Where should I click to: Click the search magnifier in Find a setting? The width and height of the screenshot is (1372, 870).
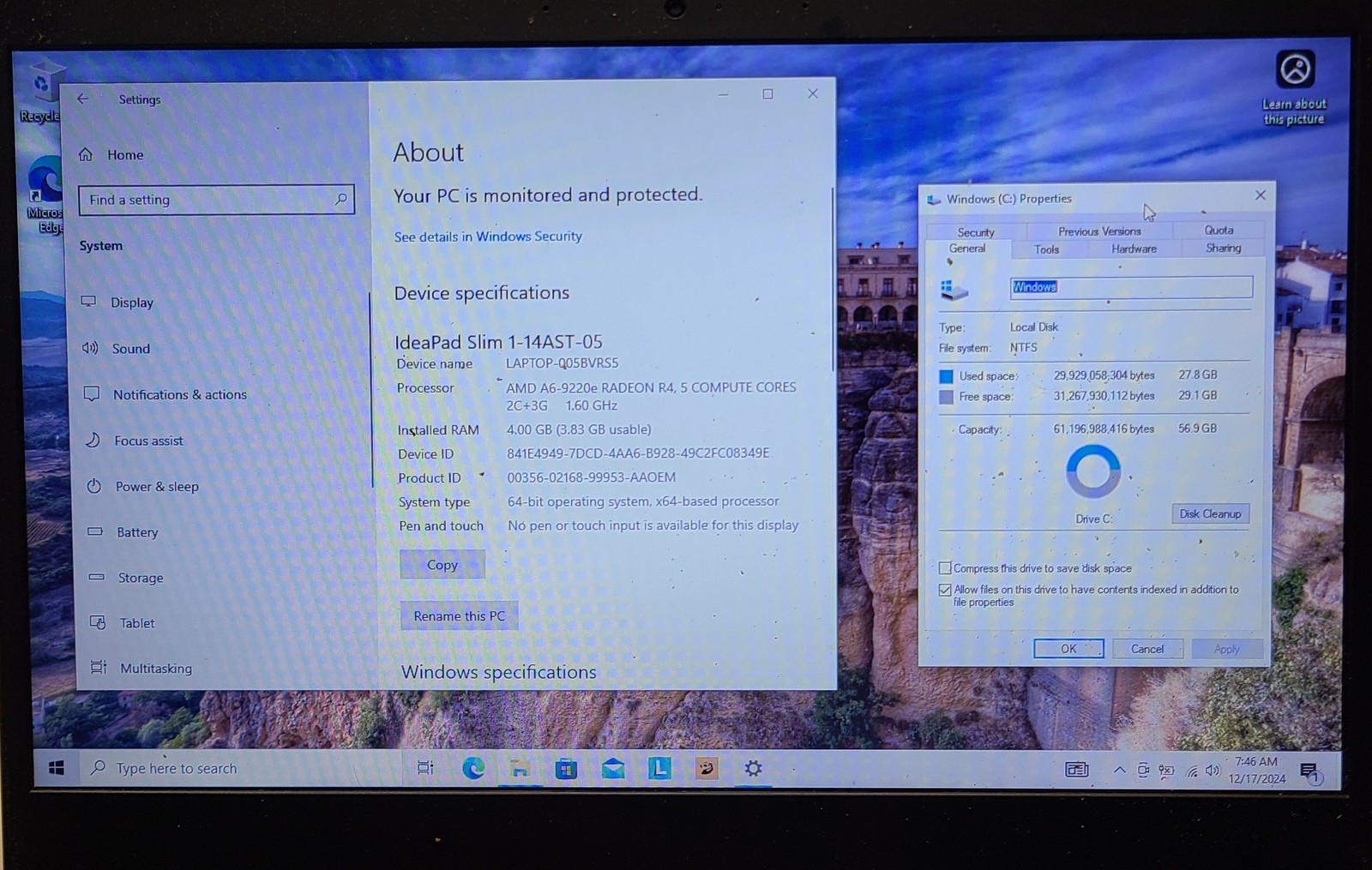[x=340, y=199]
